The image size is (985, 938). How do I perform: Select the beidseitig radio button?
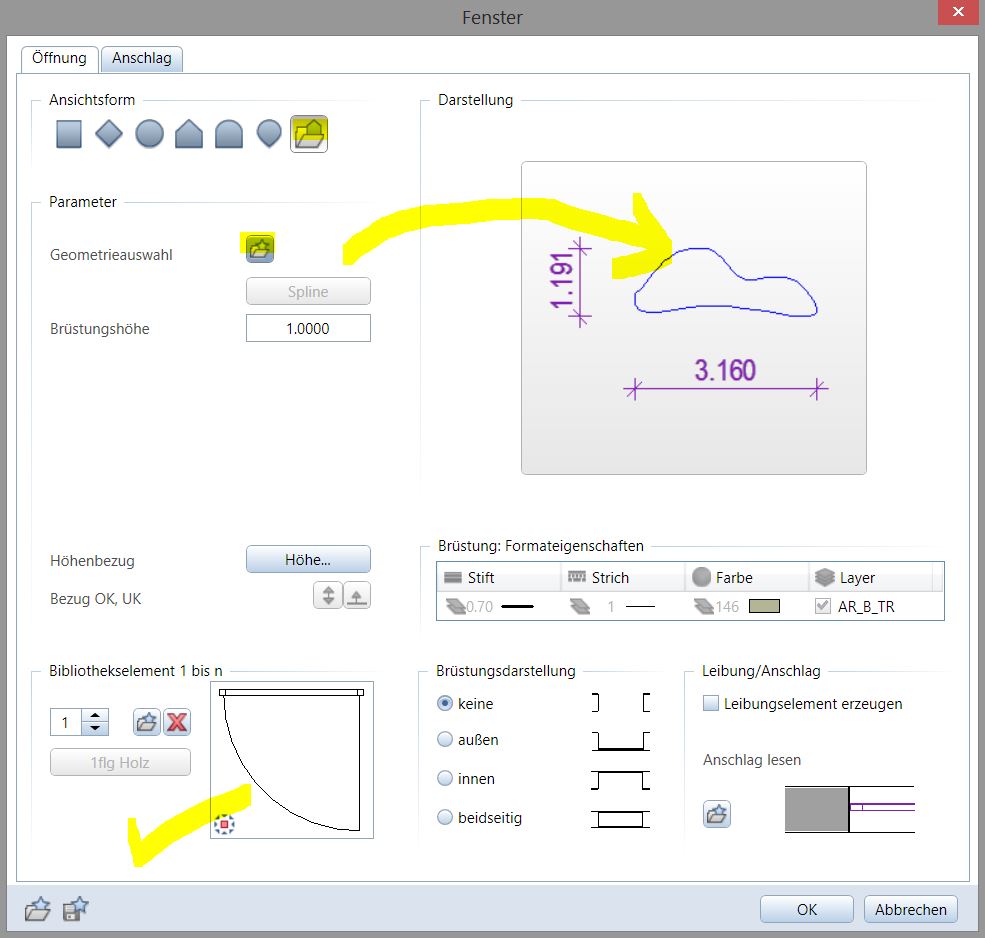446,818
